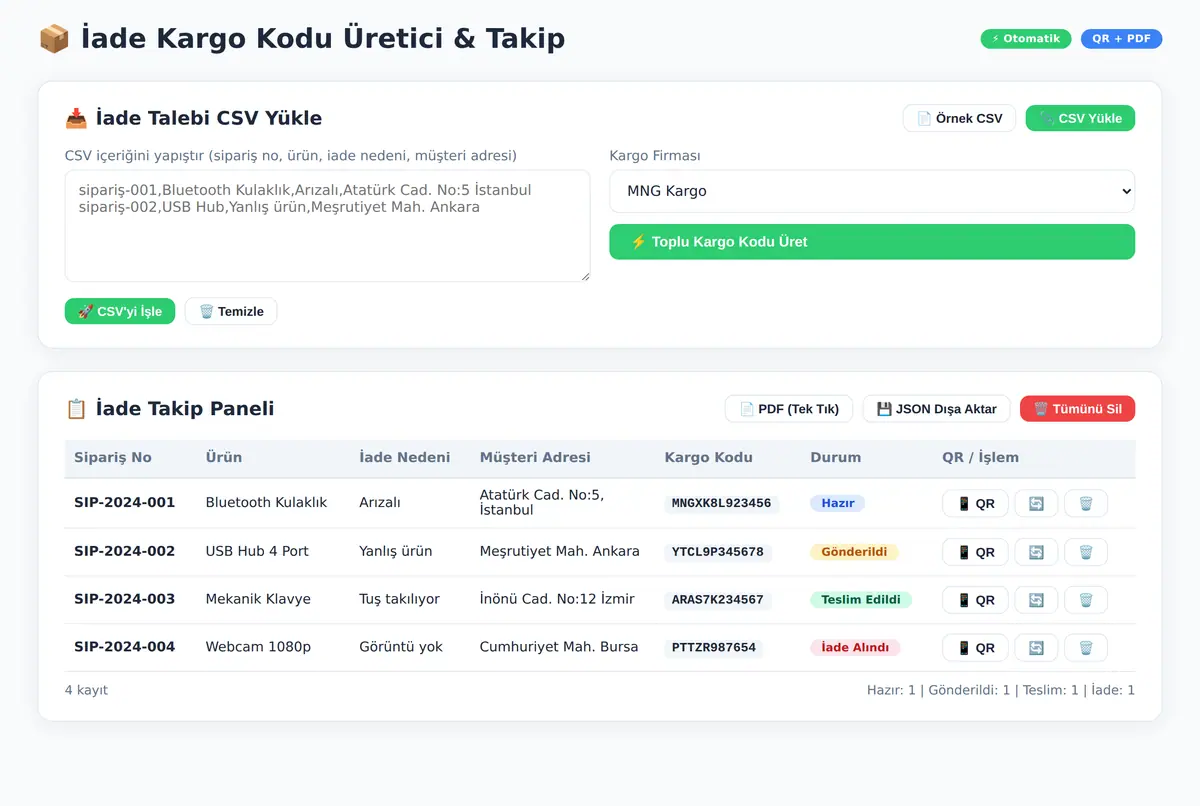Click return reason Görüntü yok

point(401,648)
